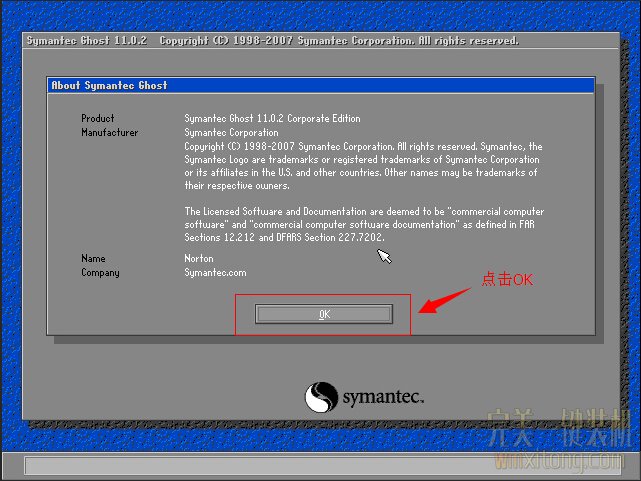The height and width of the screenshot is (481, 641).
Task: Click the copyright notice in the top title bar
Action: pos(339,41)
